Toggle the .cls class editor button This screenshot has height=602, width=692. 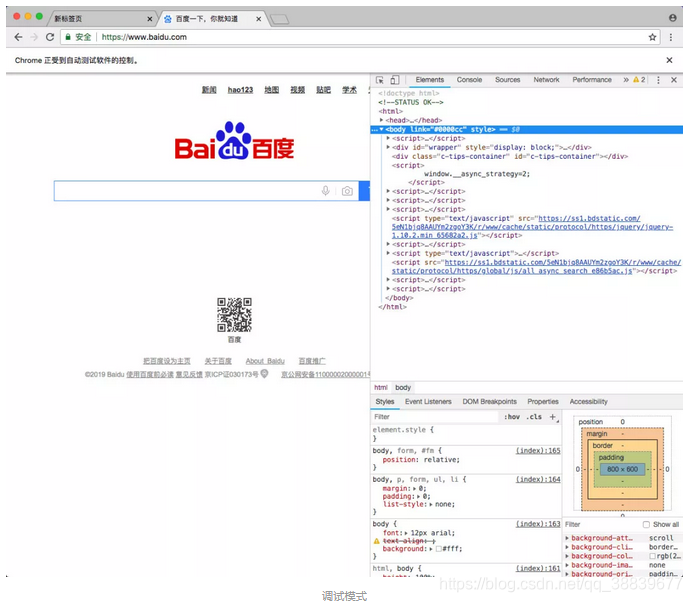(x=534, y=417)
